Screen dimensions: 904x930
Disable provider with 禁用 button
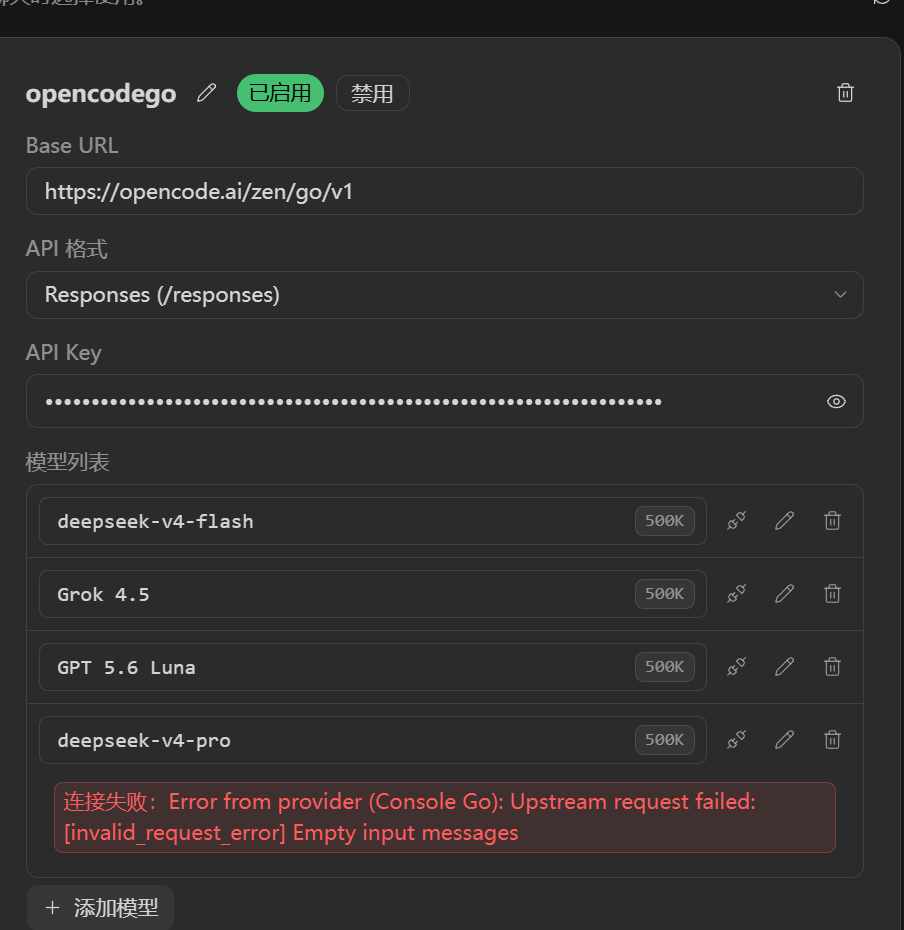point(373,93)
